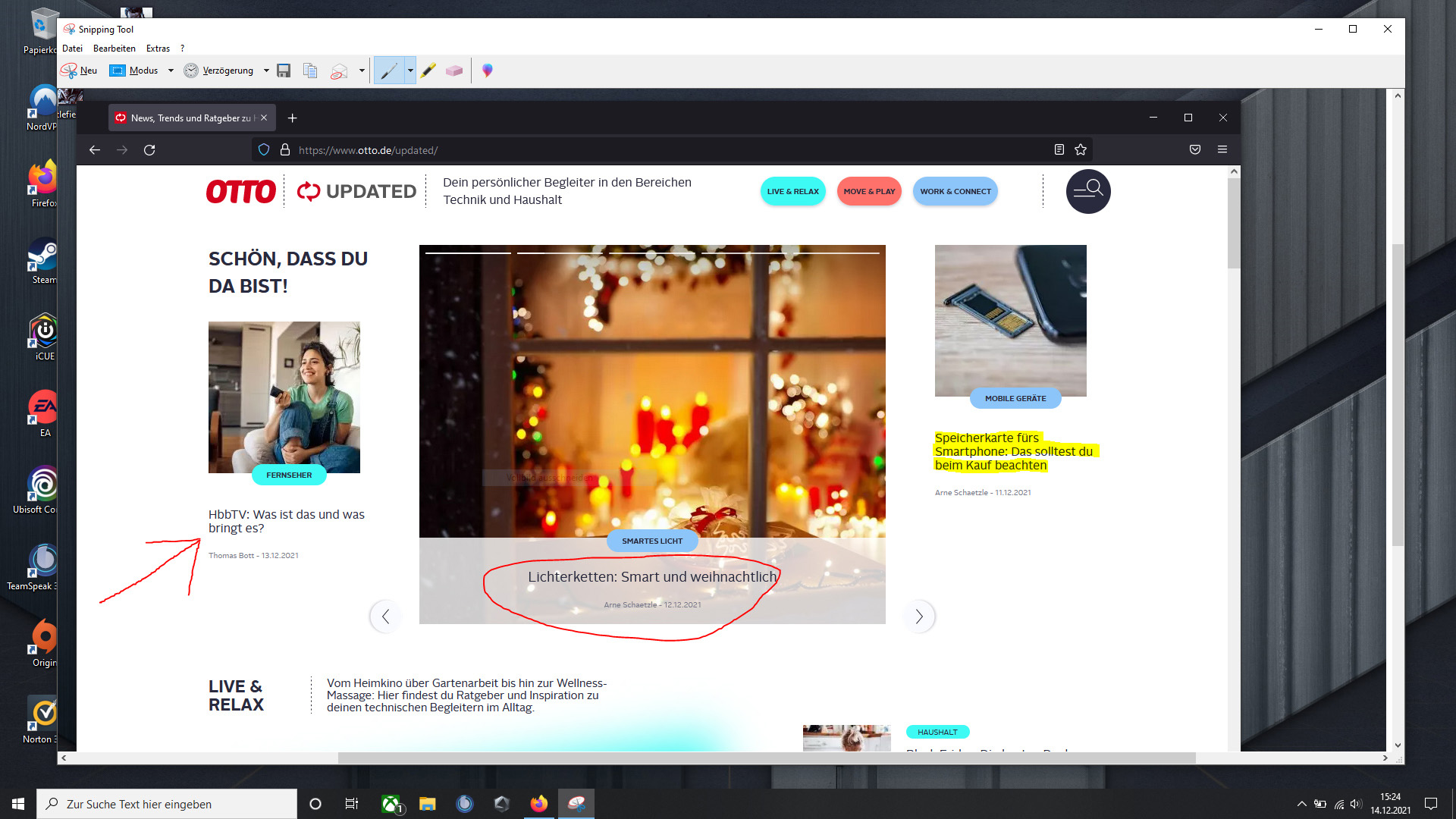This screenshot has width=1456, height=819.
Task: Open the Bearbeiten menu
Action: coord(115,48)
